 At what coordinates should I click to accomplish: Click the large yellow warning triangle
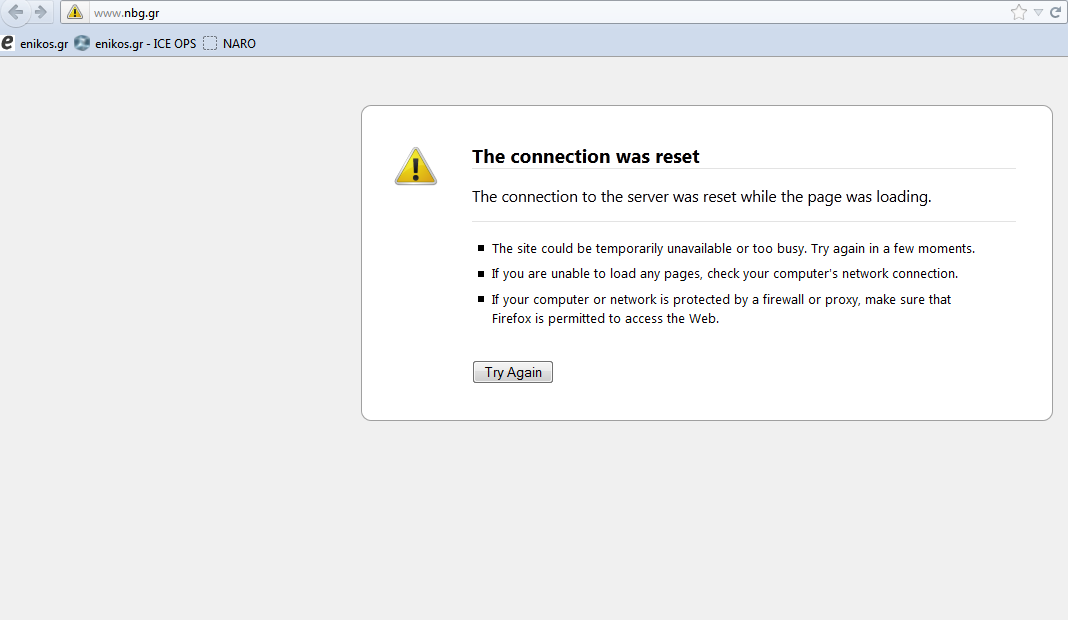point(415,166)
